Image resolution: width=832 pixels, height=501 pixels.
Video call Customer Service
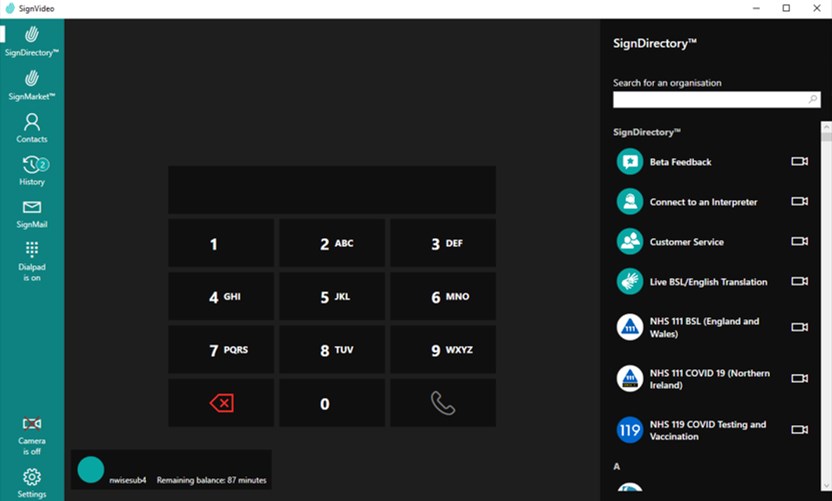[800, 241]
